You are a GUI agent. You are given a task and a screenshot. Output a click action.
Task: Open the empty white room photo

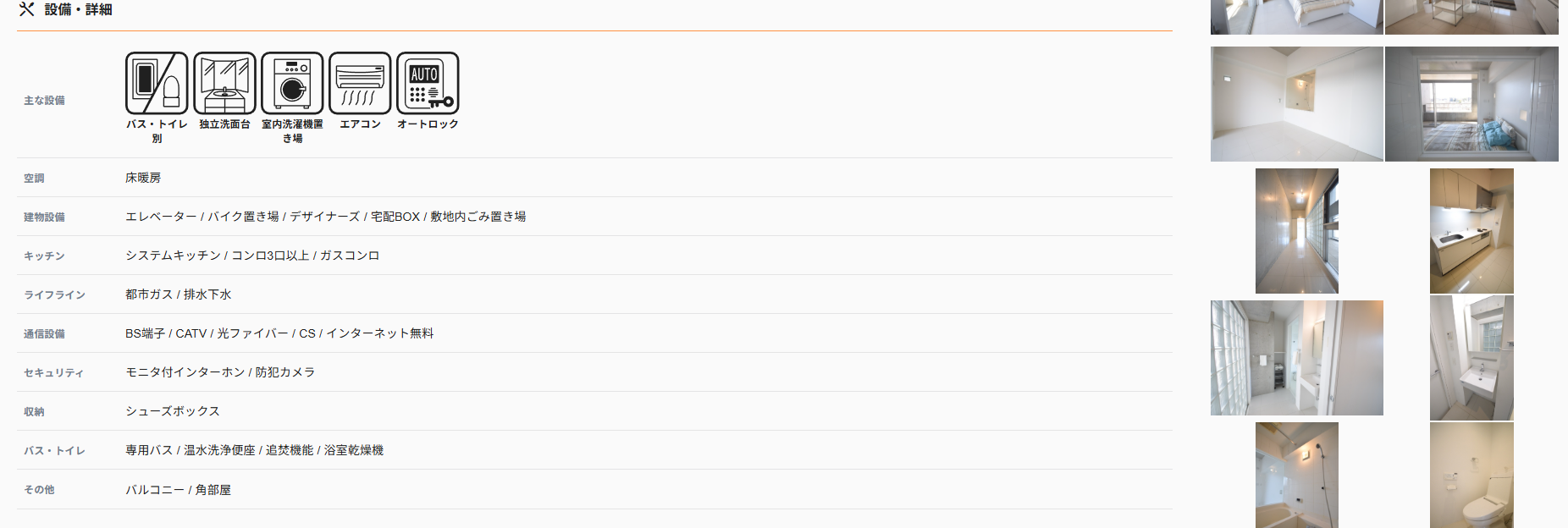pos(1296,104)
